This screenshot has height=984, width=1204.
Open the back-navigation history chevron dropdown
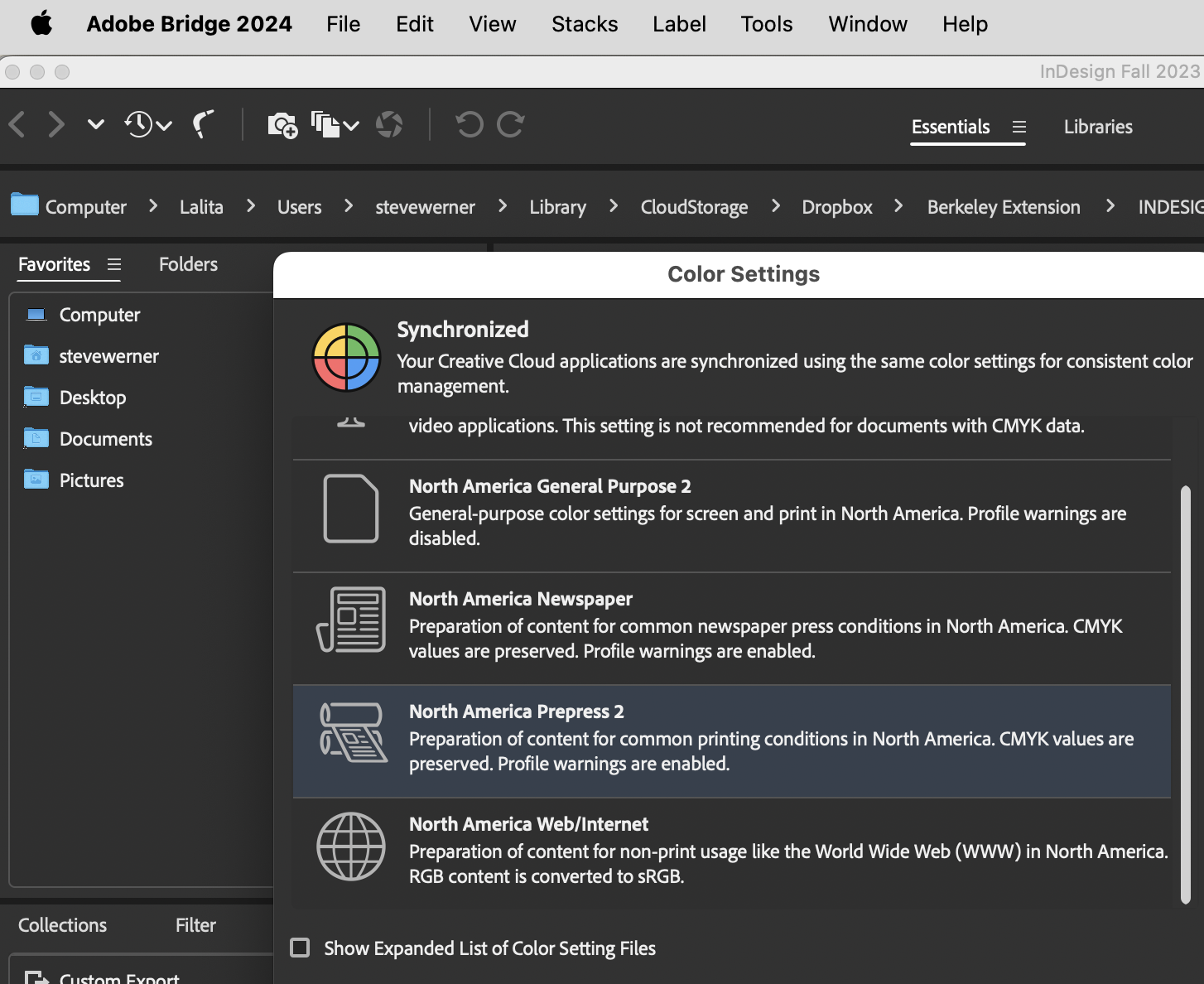(95, 124)
